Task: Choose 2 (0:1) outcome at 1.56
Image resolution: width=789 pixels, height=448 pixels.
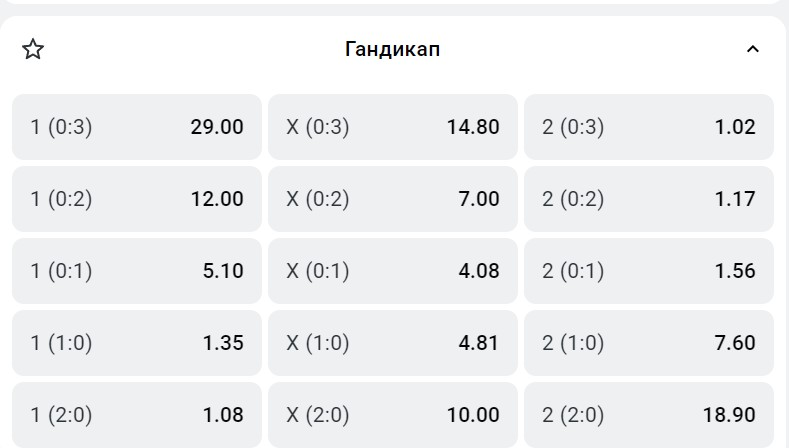Action: 649,271
